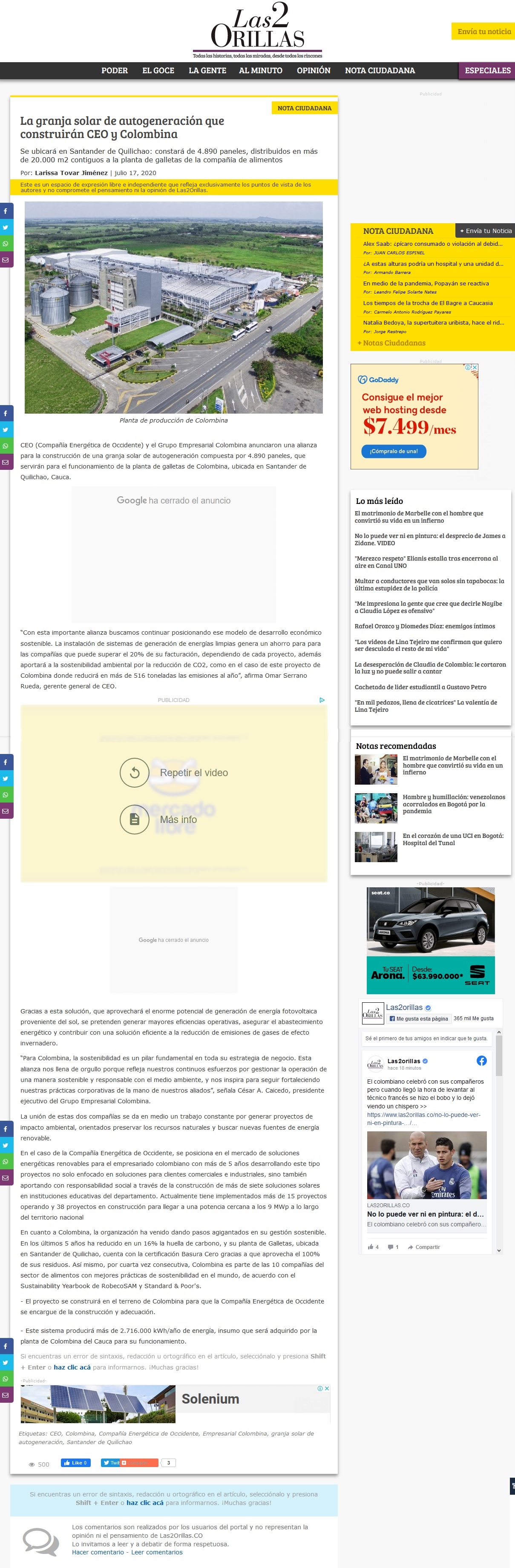Click the Facebook widget scroll-up arrow

tap(498, 1033)
